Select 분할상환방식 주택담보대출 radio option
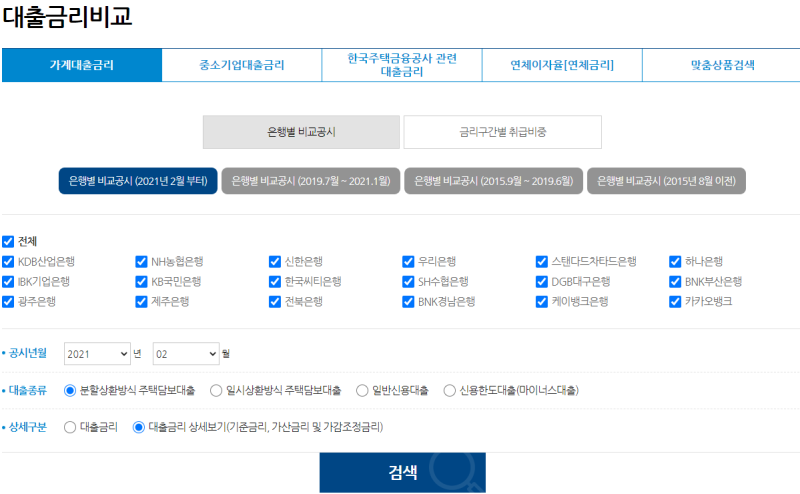The height and width of the screenshot is (494, 800). pyautogui.click(x=70, y=391)
